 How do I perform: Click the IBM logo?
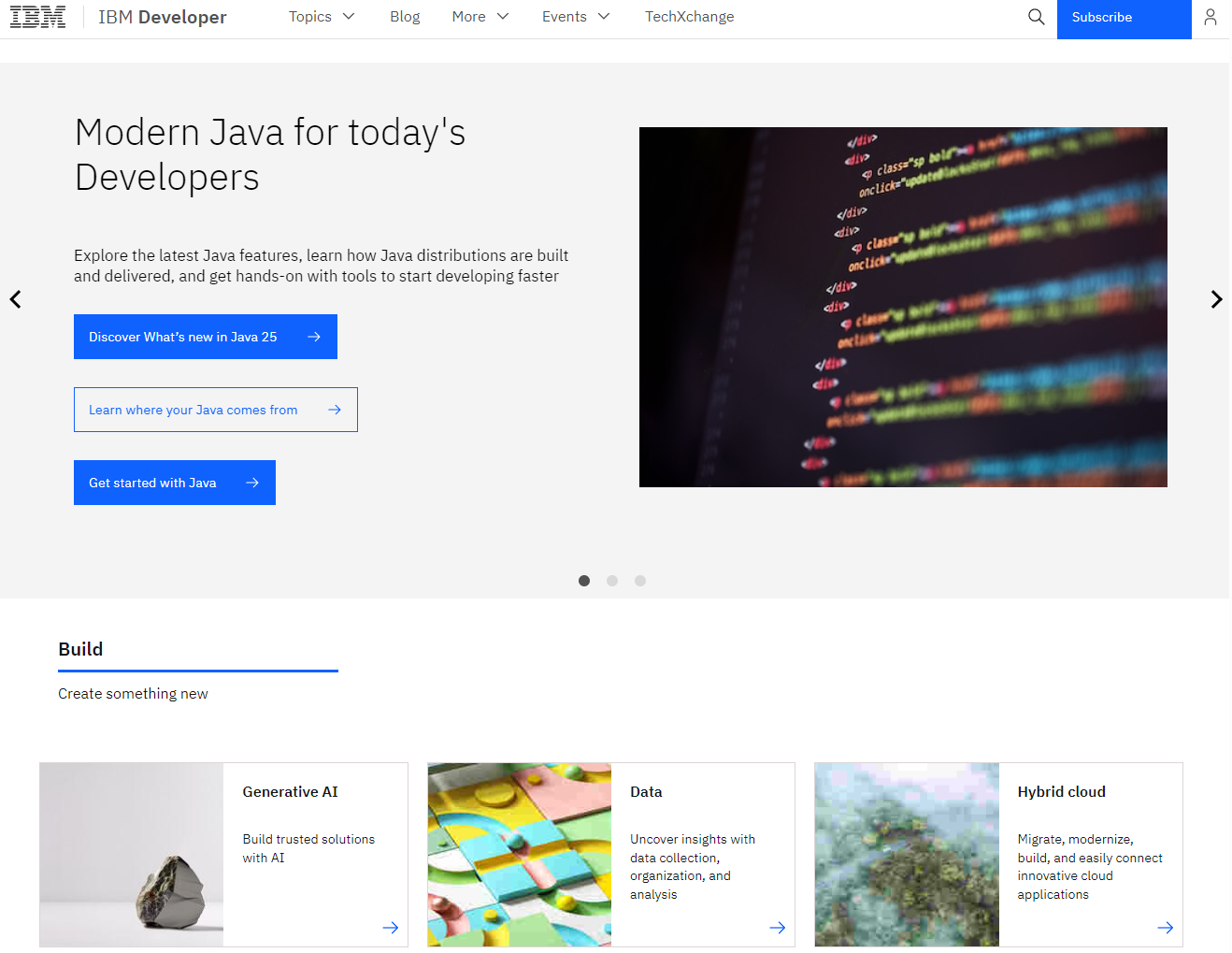pyautogui.click(x=37, y=17)
